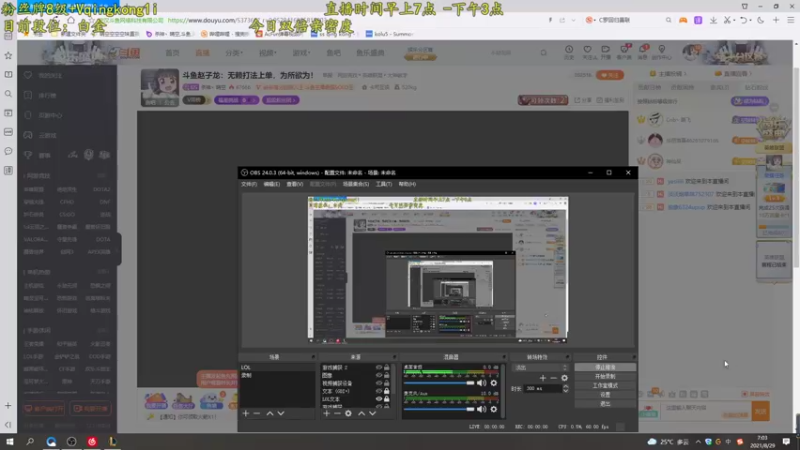
Task: Add a new source in OBS
Action: coord(327,413)
